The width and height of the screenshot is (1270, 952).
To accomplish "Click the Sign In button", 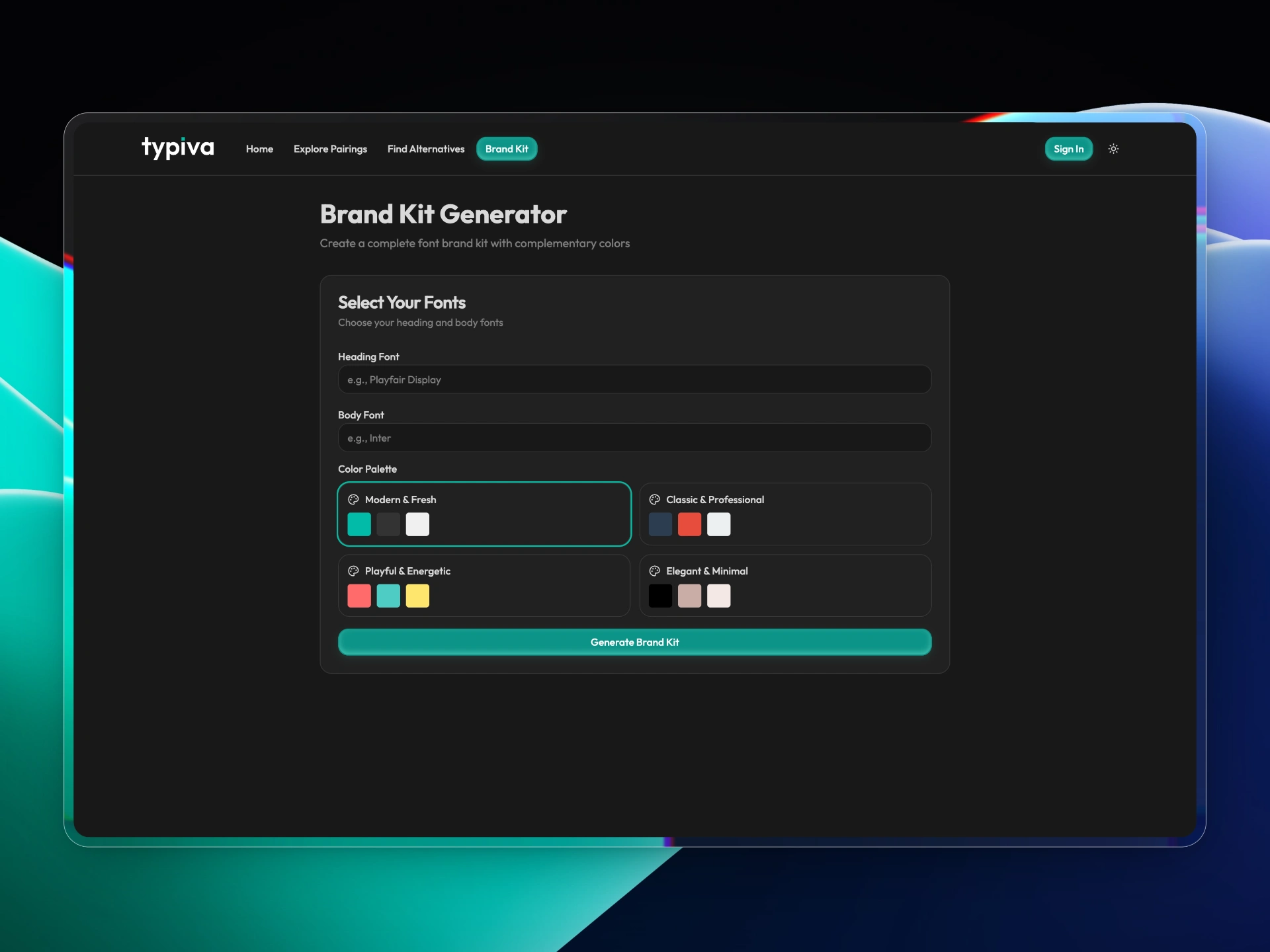I will pyautogui.click(x=1068, y=149).
